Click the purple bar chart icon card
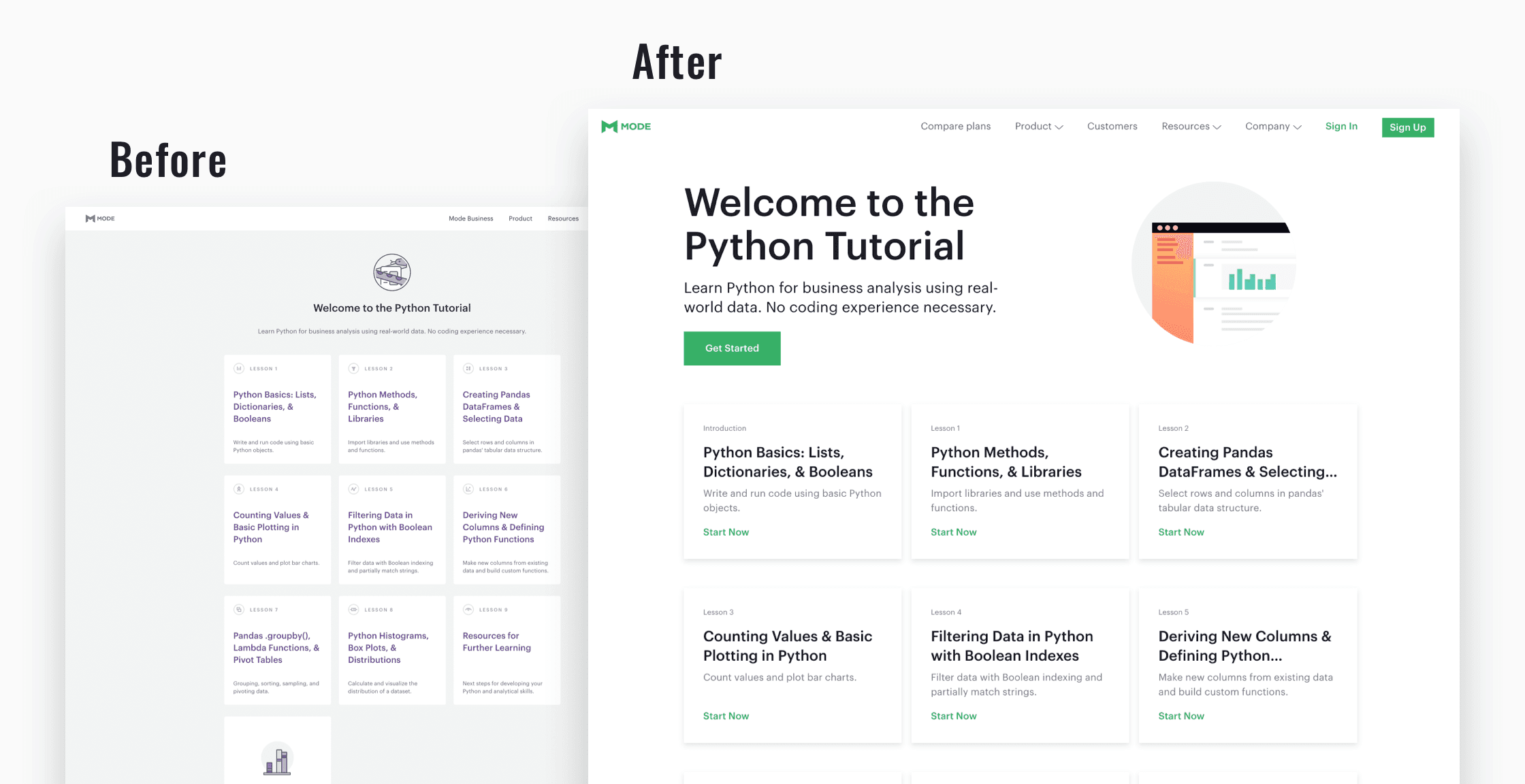The width and height of the screenshot is (1525, 784). [277, 759]
